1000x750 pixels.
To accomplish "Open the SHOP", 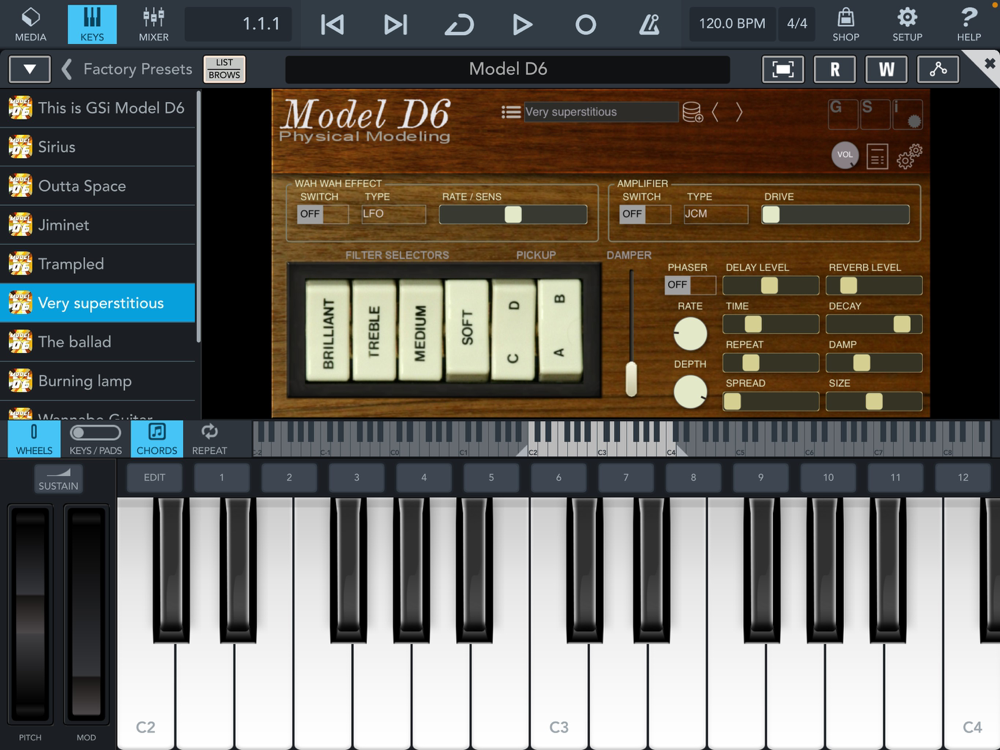I will pyautogui.click(x=846, y=24).
